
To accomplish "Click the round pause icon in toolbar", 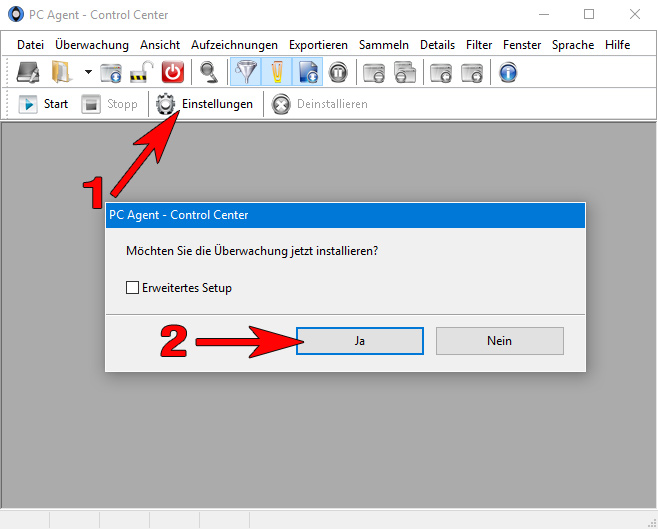I will point(338,72).
